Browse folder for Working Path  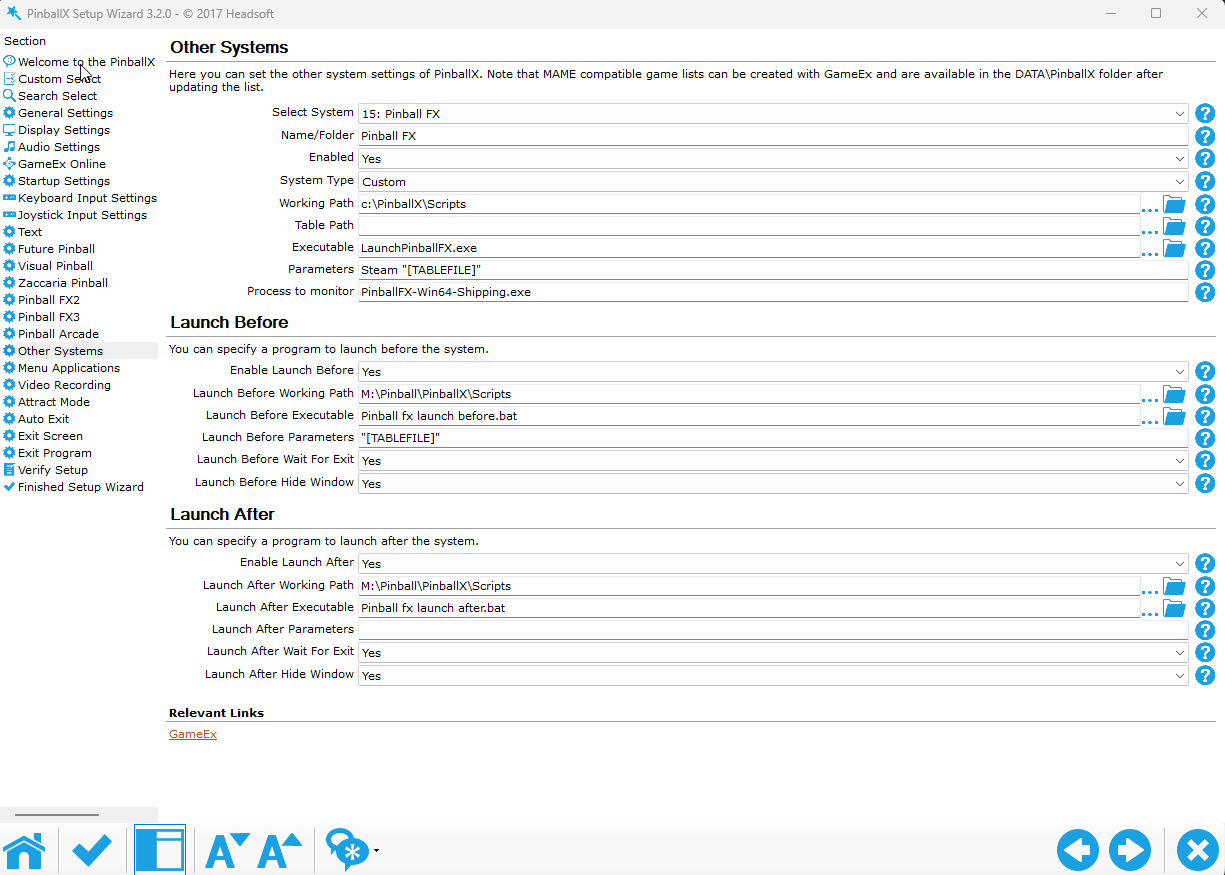[x=1174, y=204]
